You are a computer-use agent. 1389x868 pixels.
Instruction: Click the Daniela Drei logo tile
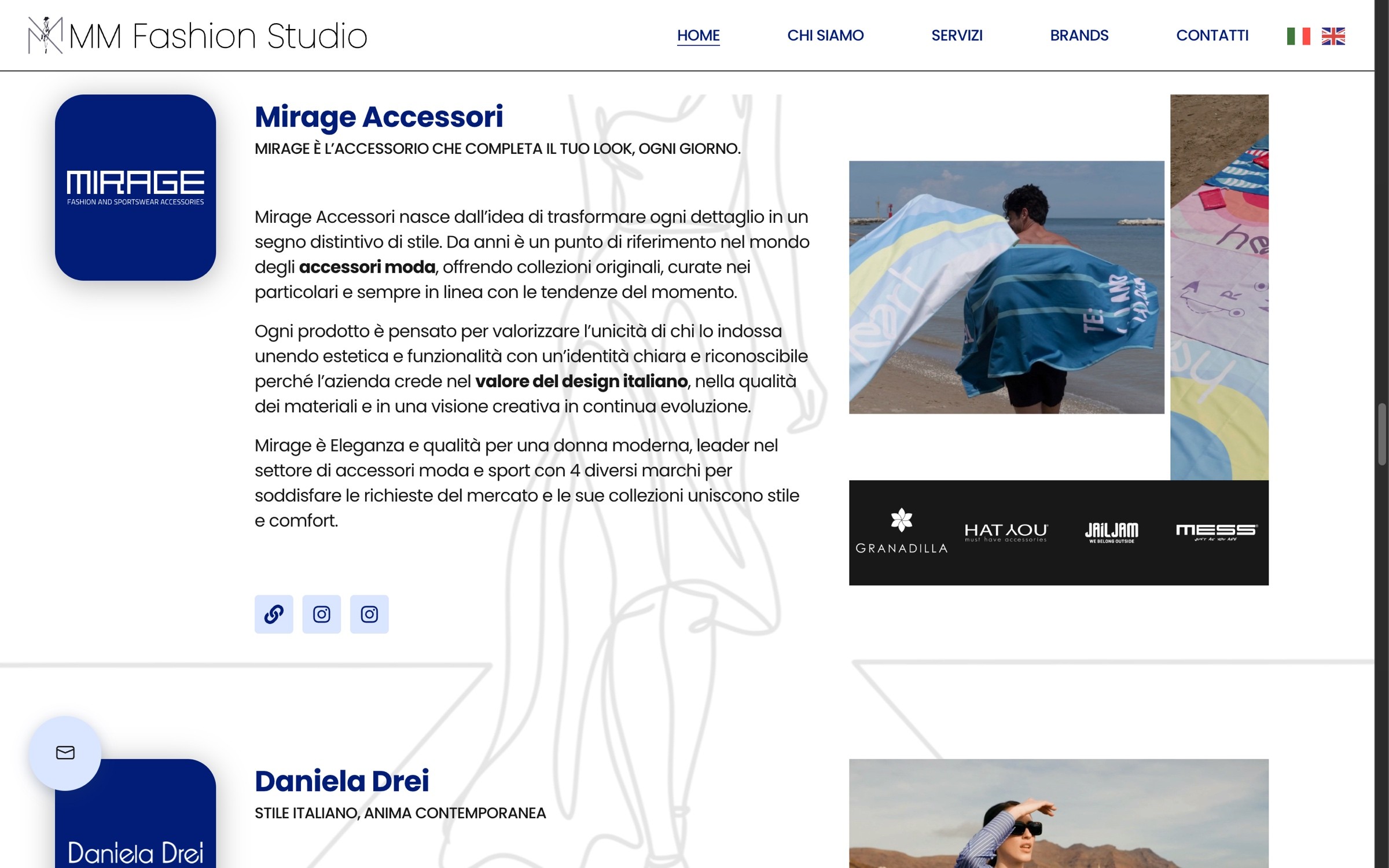[x=135, y=814]
